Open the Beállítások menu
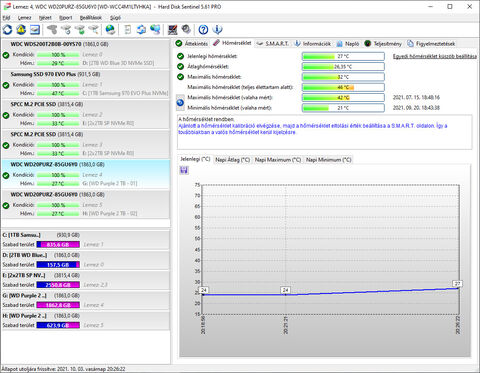This screenshot has height=373, width=480. click(91, 18)
